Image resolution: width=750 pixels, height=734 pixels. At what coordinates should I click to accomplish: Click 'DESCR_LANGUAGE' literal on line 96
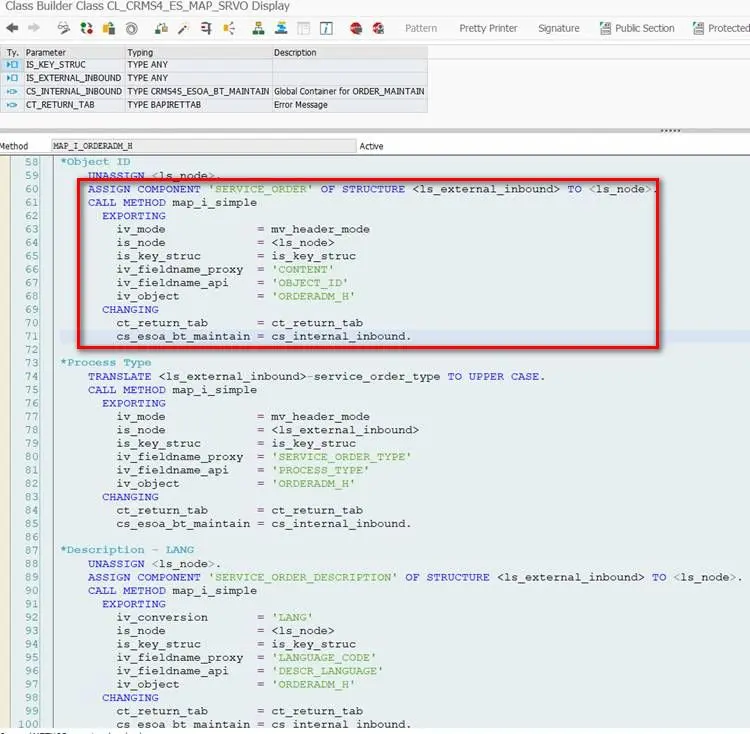(327, 671)
